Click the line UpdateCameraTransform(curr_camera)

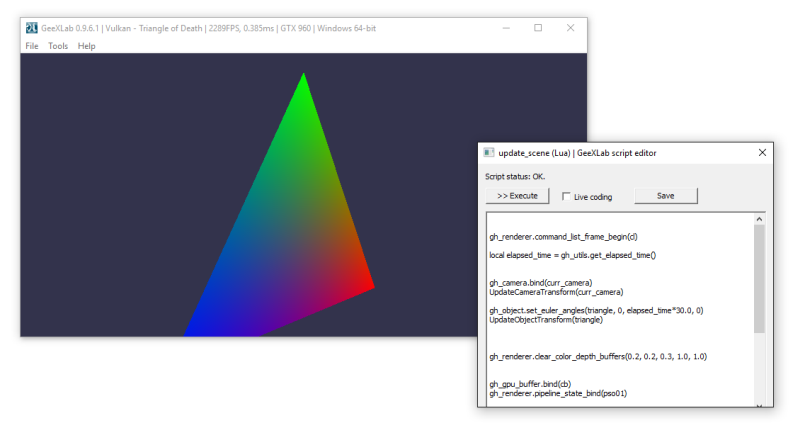point(556,292)
